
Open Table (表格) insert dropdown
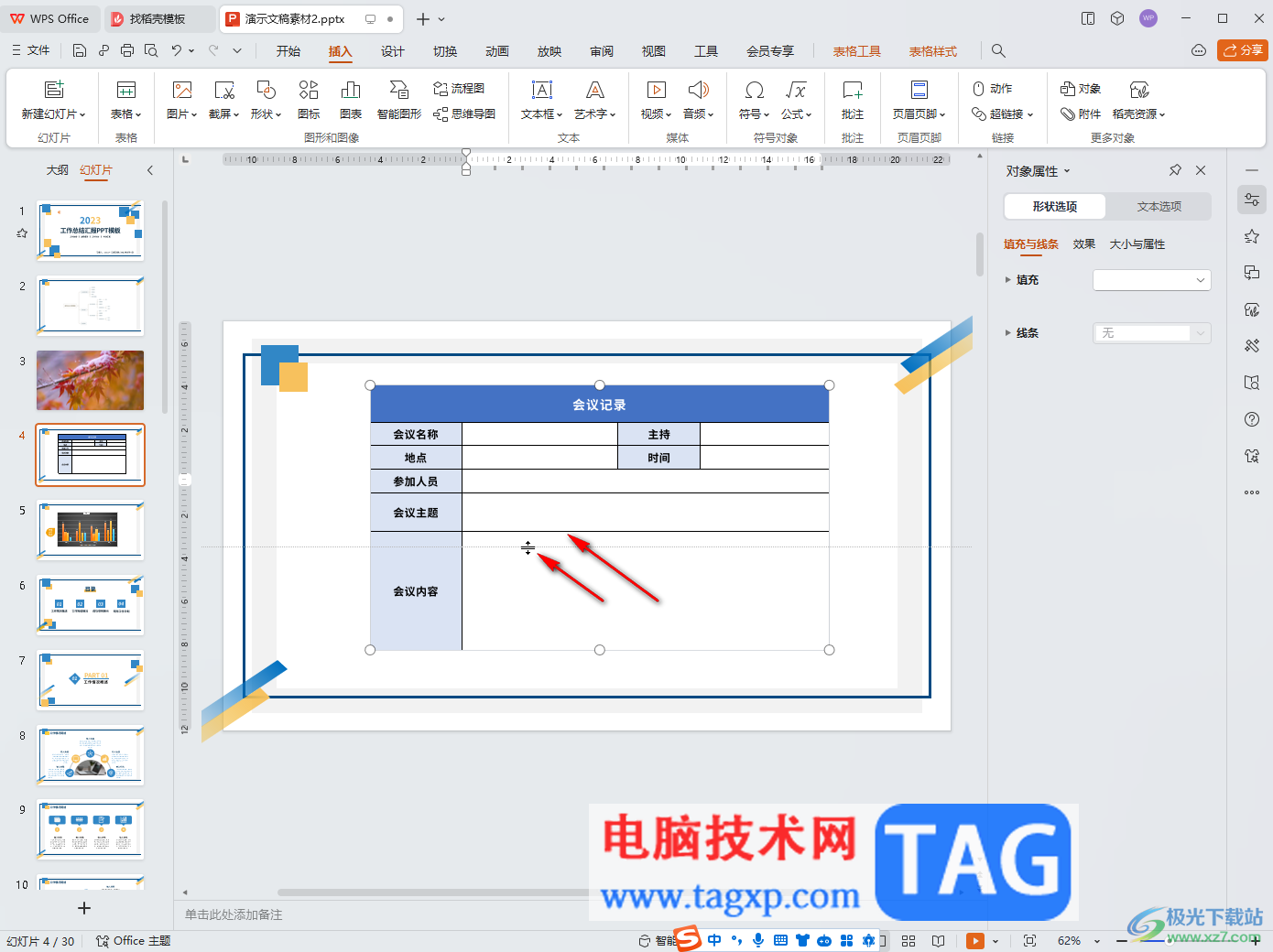coord(126,114)
